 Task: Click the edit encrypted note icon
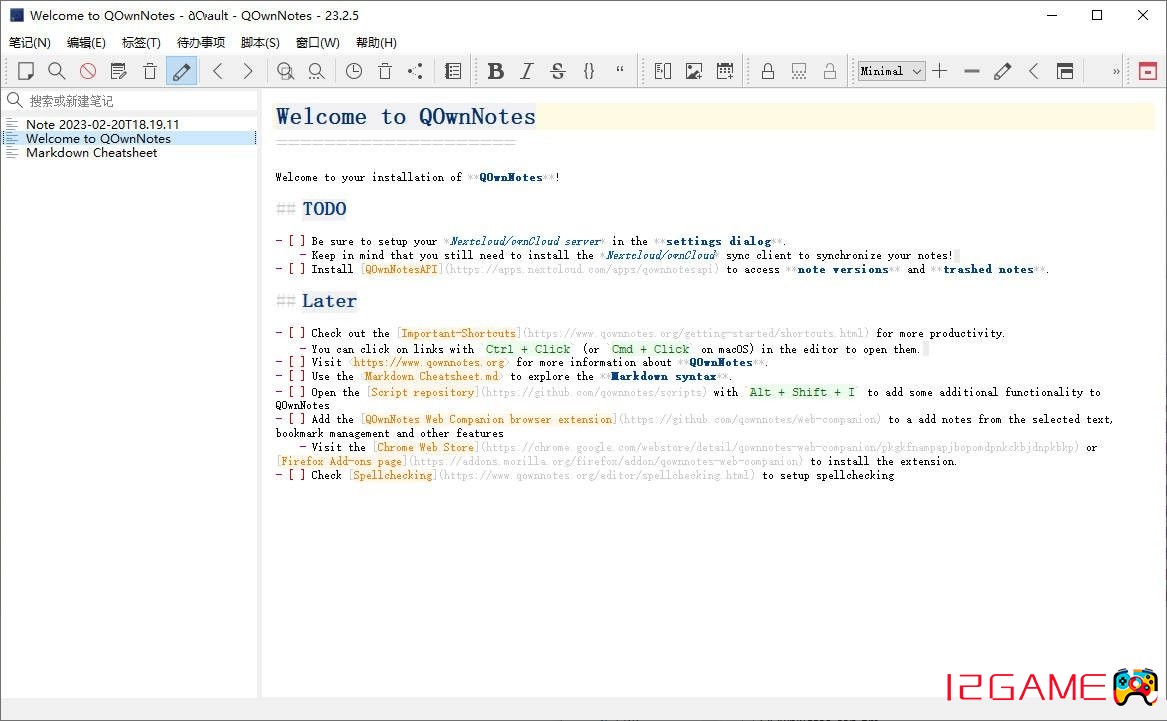(x=799, y=71)
